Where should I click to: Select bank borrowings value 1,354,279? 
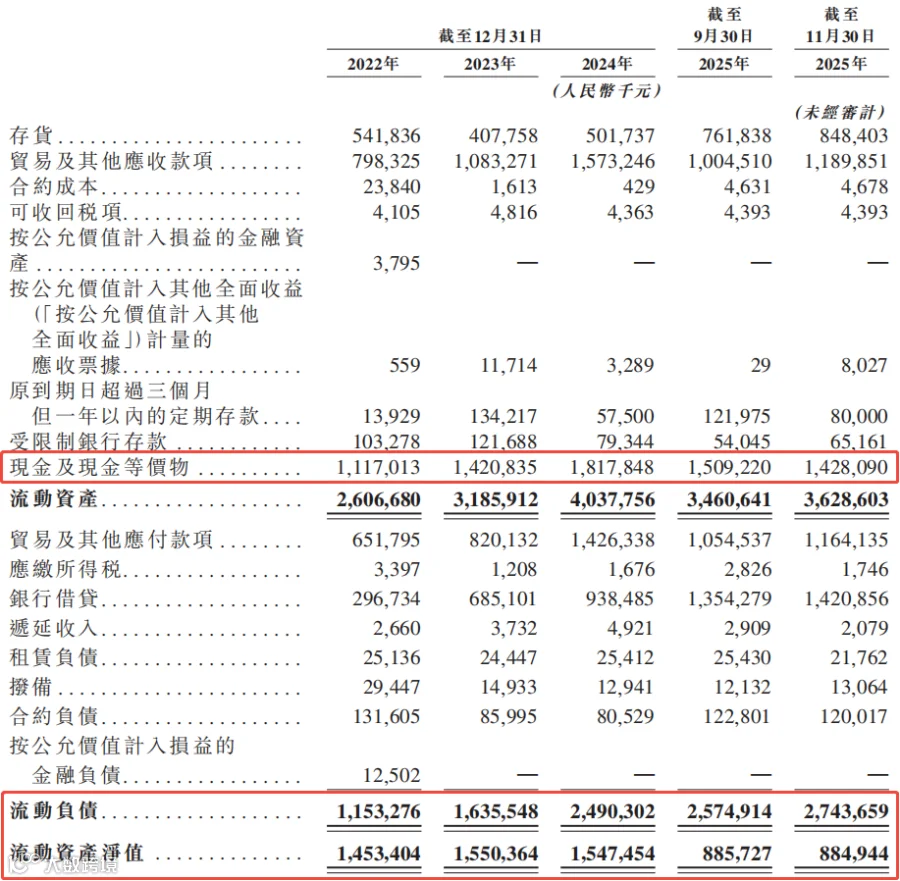coord(730,599)
